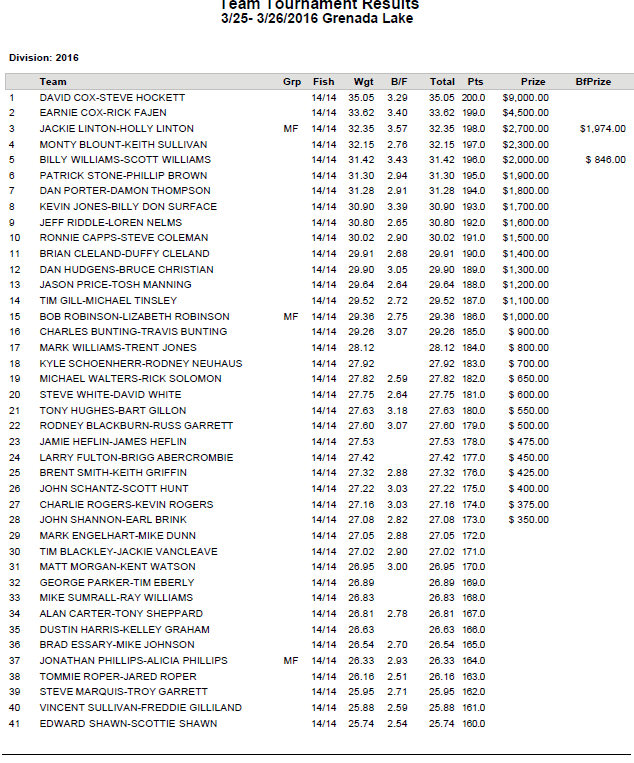The image size is (634, 763).
Task: Click the $1,974.00 big fish prize
Action: tap(602, 129)
